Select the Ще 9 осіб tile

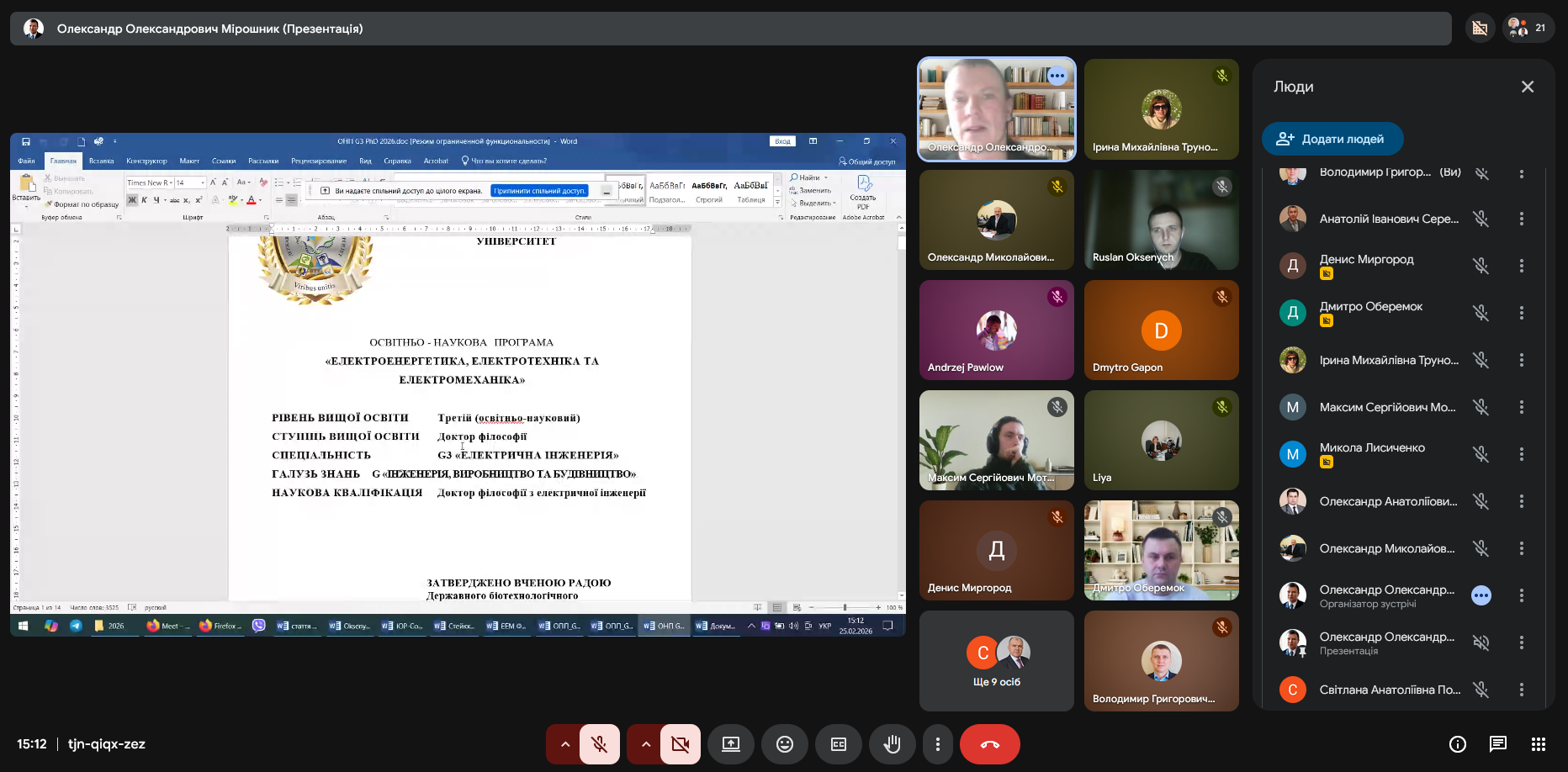click(x=997, y=661)
